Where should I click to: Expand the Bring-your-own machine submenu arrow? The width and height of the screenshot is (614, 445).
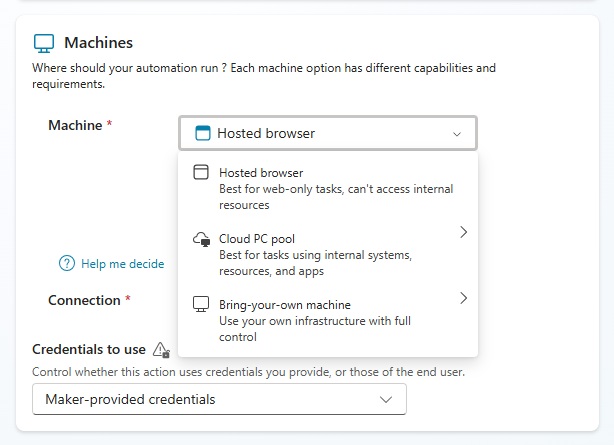tap(463, 298)
